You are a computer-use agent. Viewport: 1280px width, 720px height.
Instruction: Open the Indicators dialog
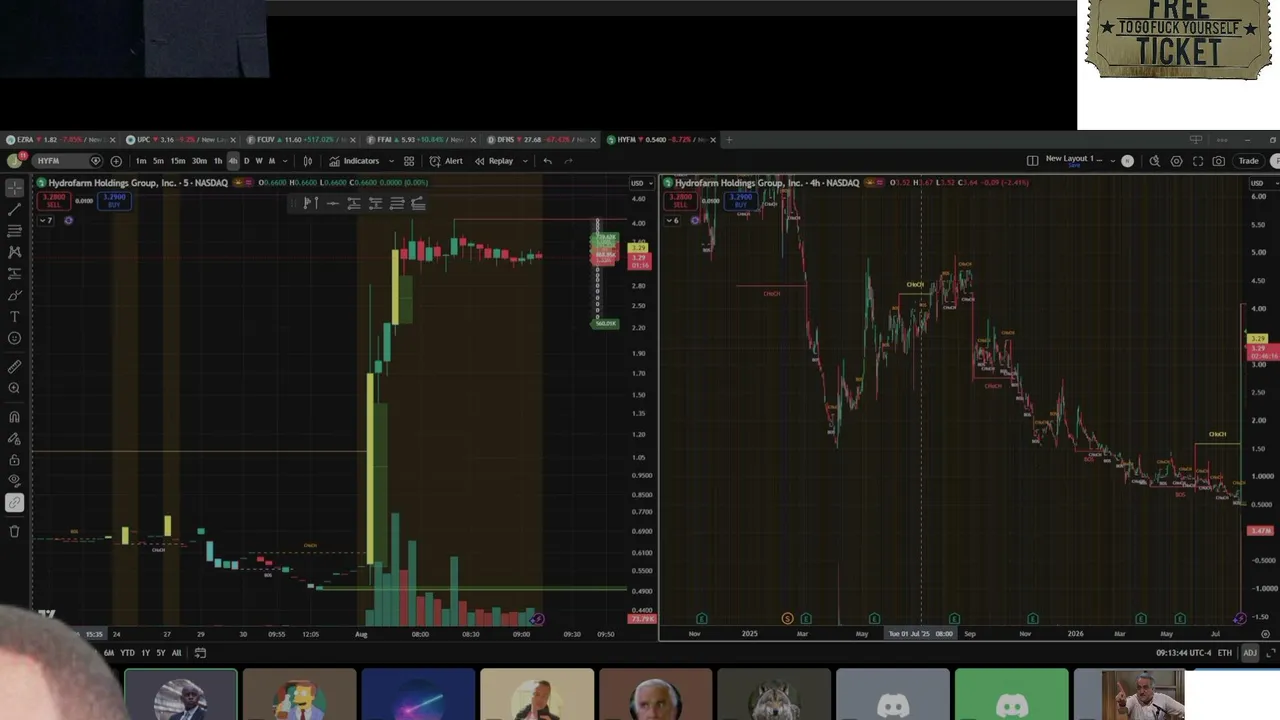pos(354,161)
